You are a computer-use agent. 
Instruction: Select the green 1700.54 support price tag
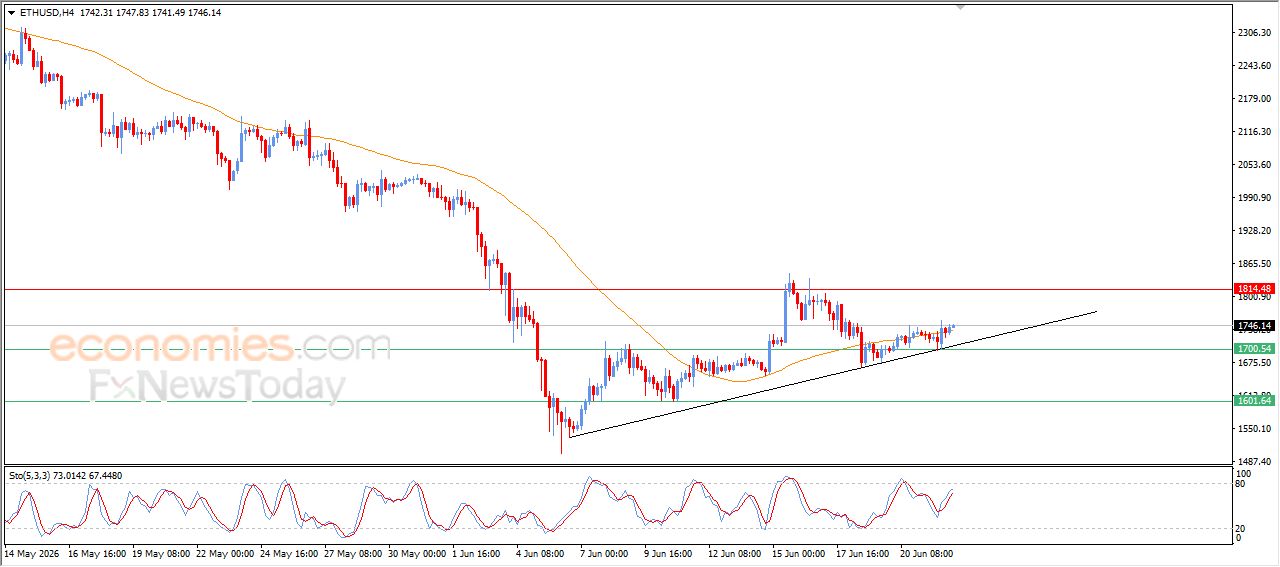pyautogui.click(x=1254, y=349)
